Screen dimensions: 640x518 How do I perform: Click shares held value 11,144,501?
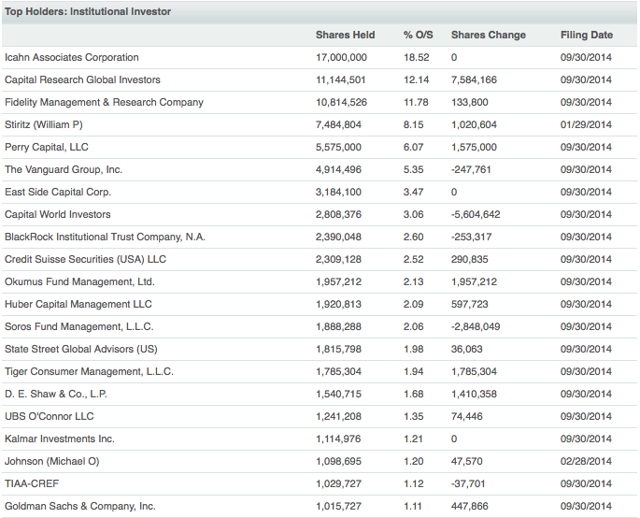(340, 80)
